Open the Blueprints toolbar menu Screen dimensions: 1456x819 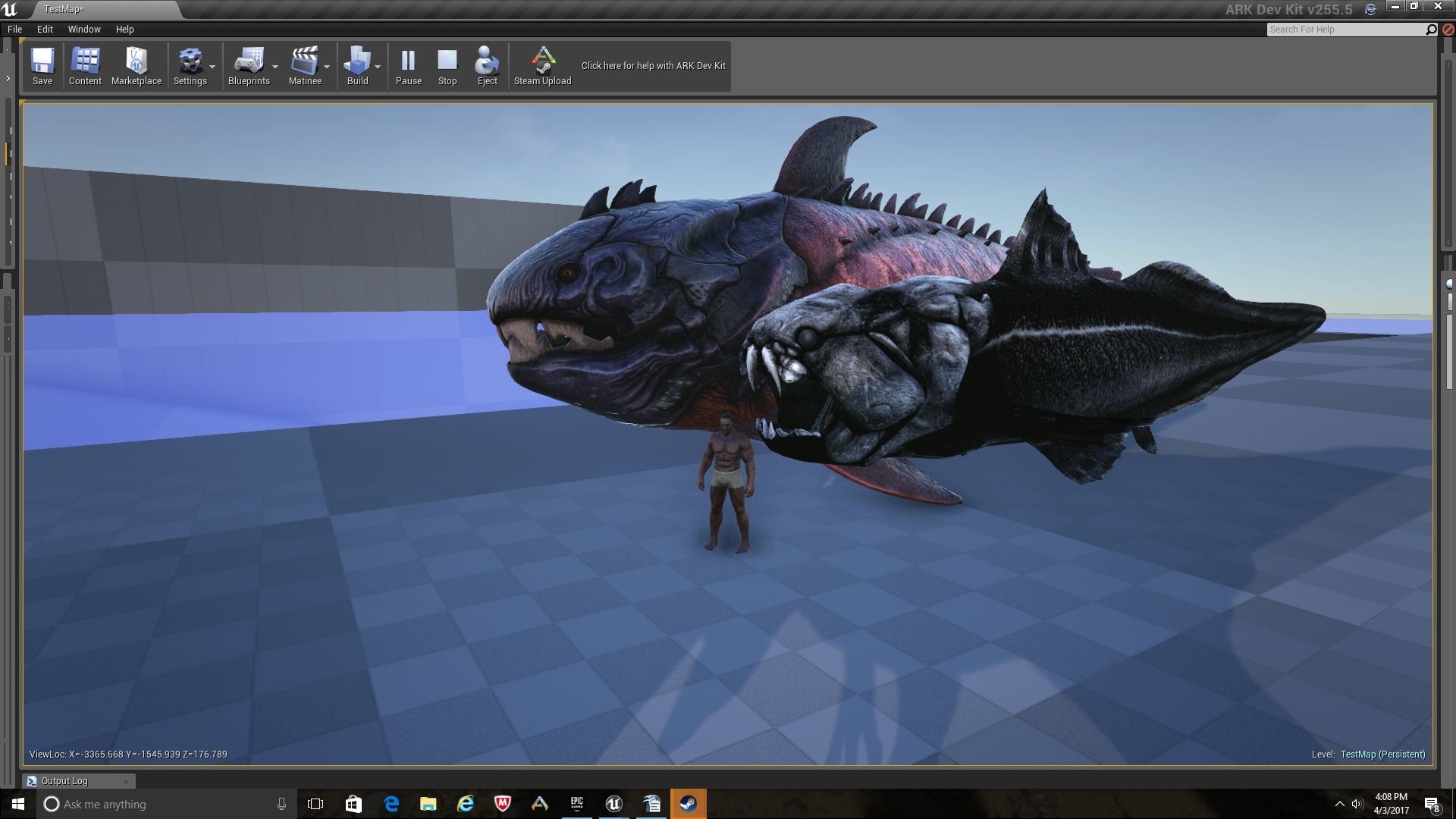click(249, 66)
